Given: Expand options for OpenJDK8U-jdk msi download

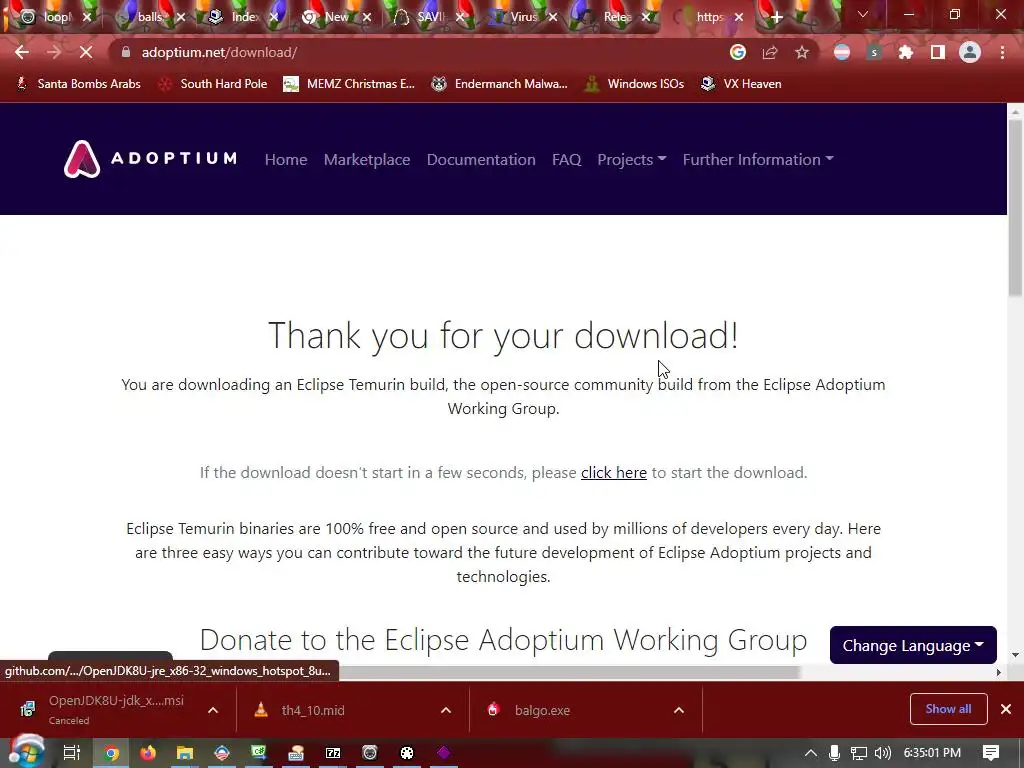Looking at the screenshot, I should (213, 710).
